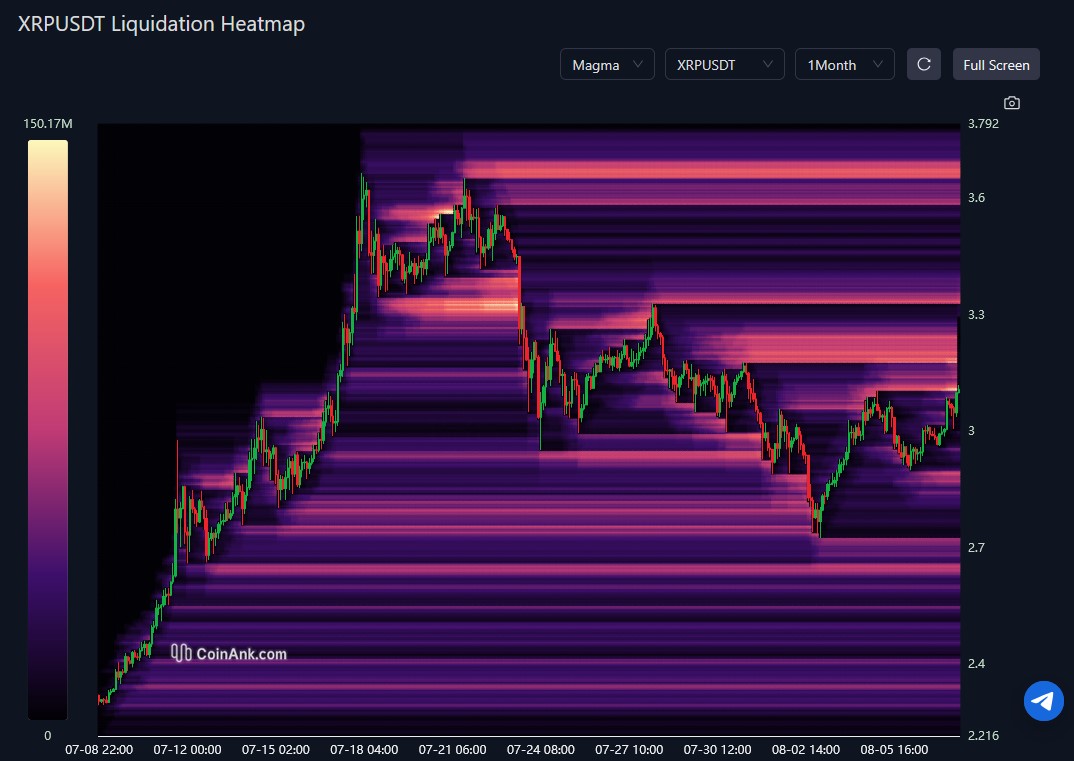Click the 3.3 price axis label
The image size is (1074, 761).
(976, 314)
